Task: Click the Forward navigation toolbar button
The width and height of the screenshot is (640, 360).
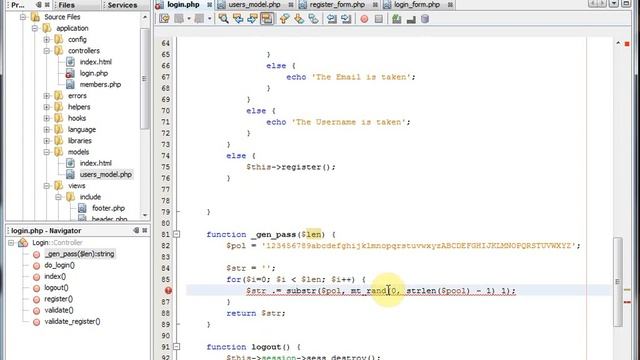Action: [x=199, y=19]
